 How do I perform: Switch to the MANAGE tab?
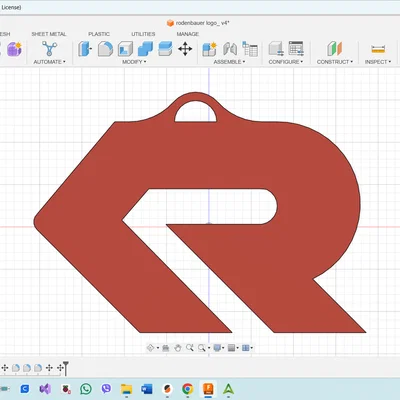(188, 34)
